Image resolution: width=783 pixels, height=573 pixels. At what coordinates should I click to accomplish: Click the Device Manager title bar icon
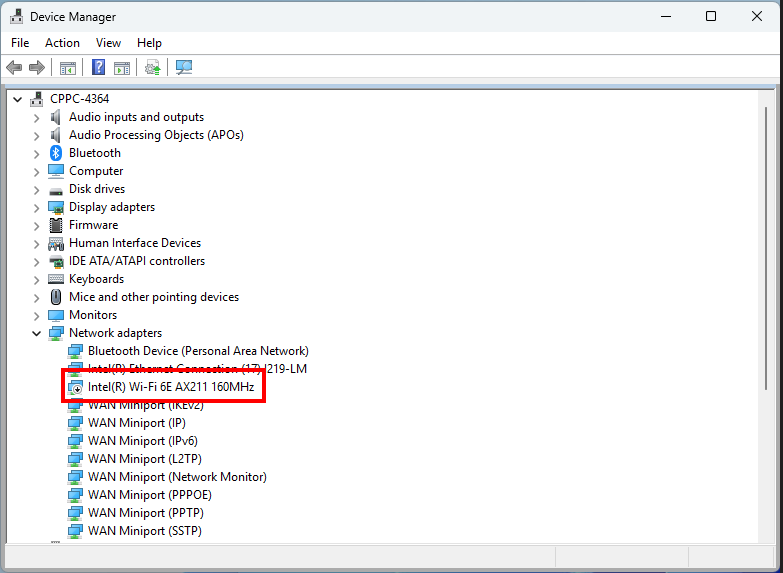coord(16,16)
